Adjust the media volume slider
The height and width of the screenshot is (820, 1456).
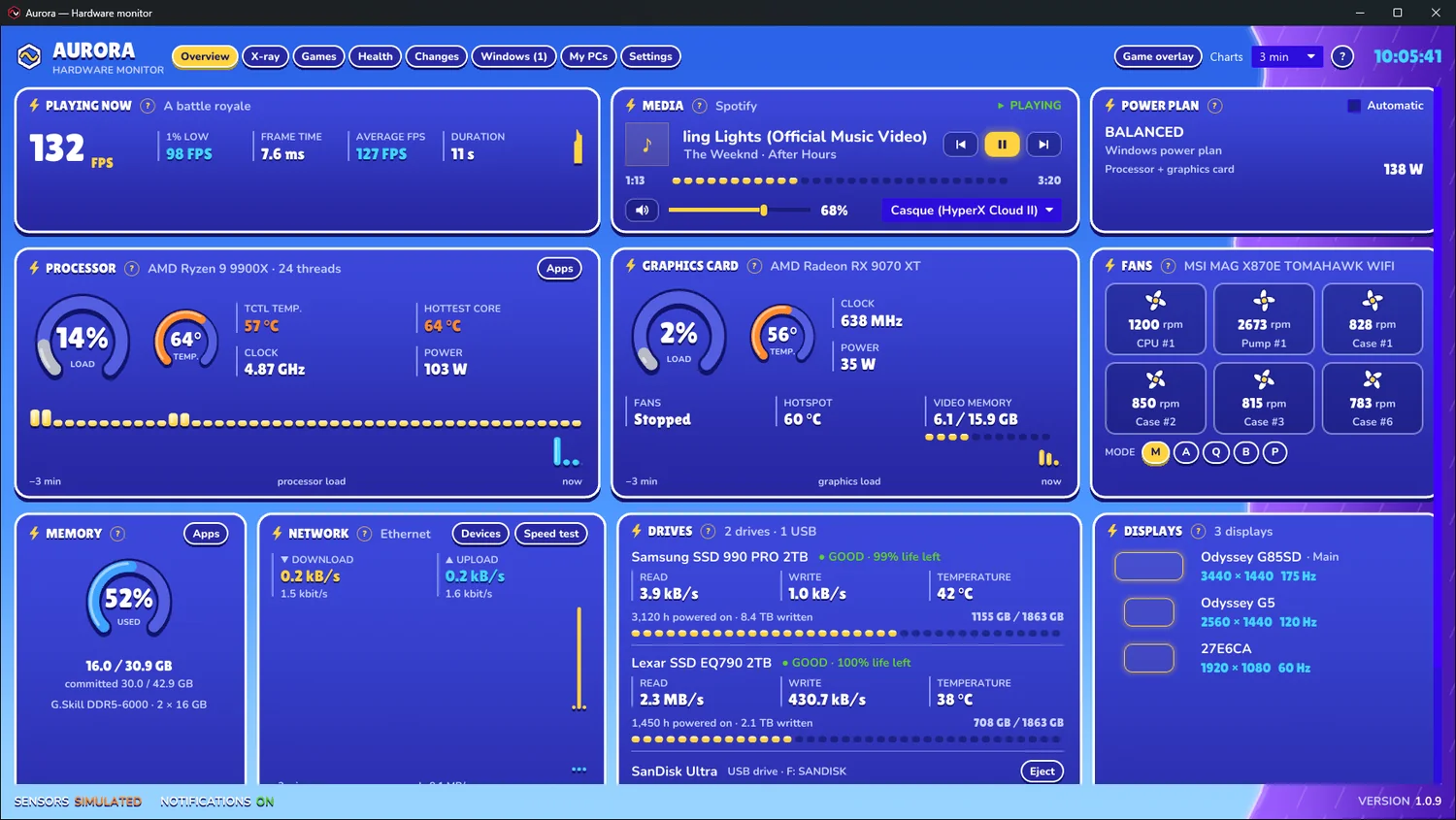pos(739,210)
